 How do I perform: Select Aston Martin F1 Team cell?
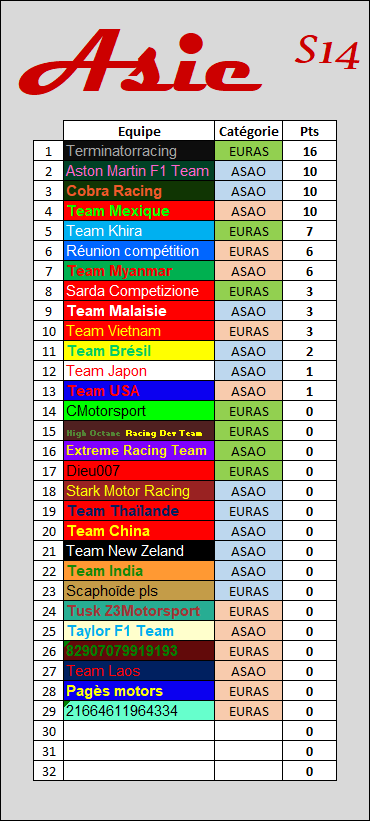[139, 171]
